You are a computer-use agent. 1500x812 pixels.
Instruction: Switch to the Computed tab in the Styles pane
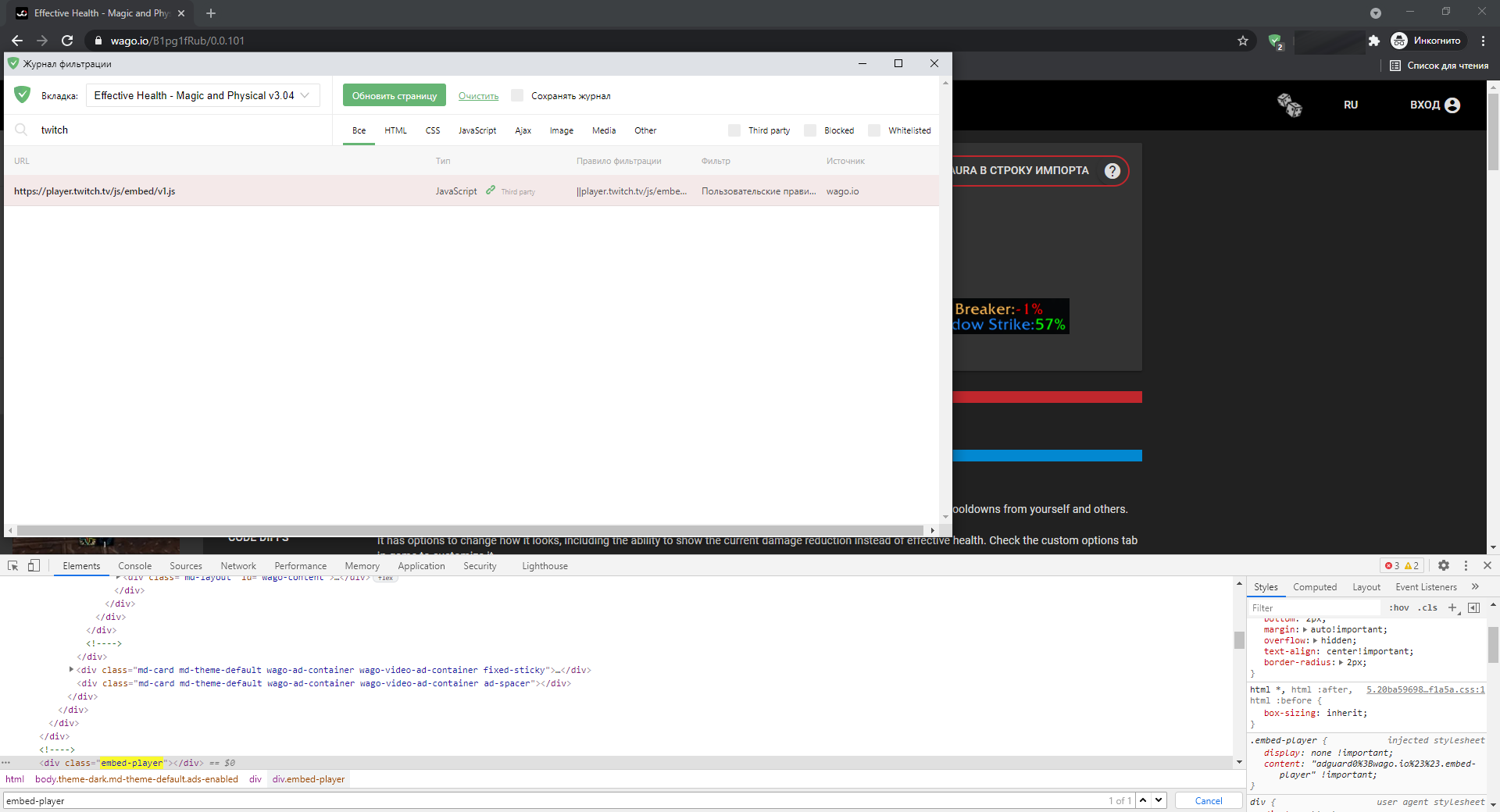(1315, 586)
